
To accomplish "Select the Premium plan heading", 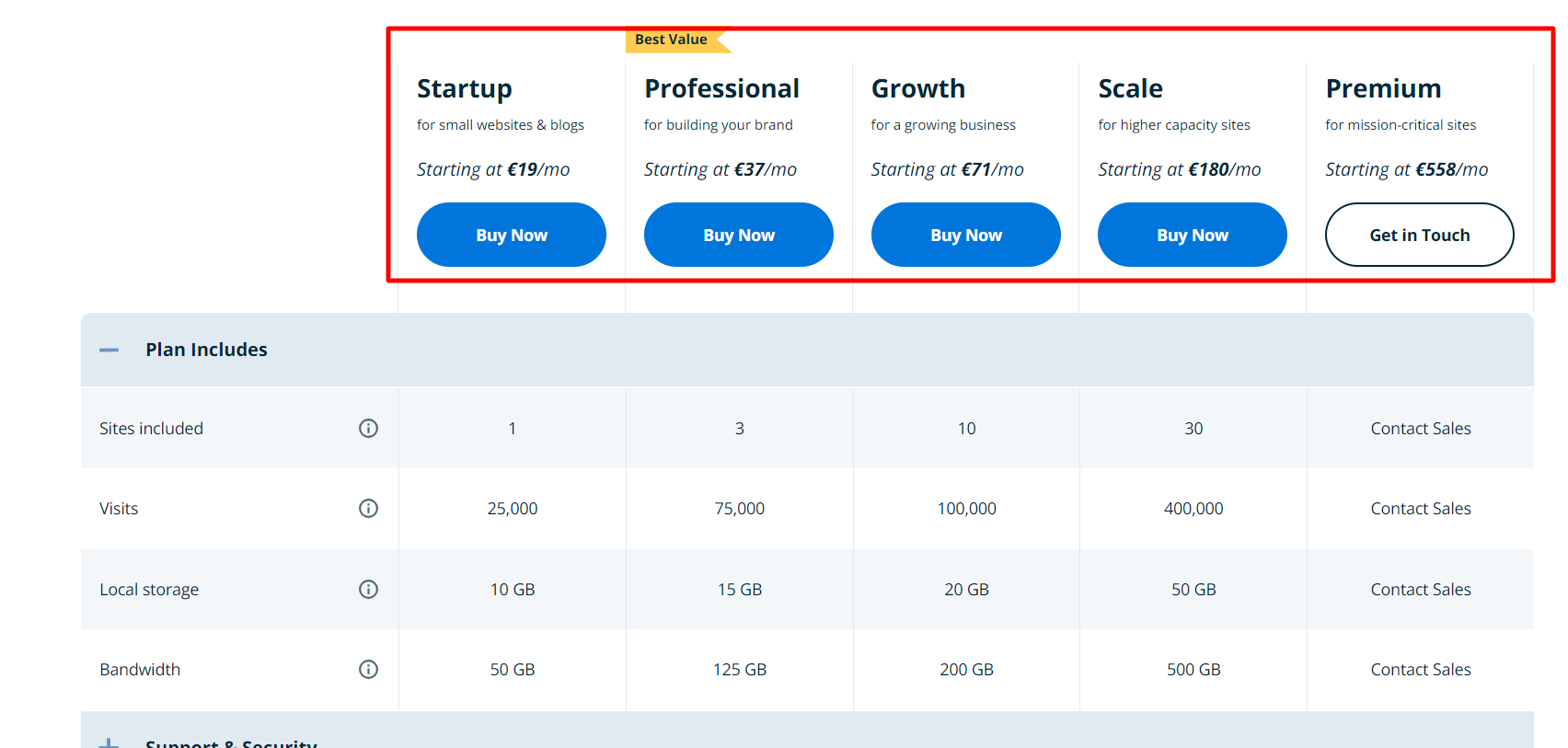I will click(1383, 88).
